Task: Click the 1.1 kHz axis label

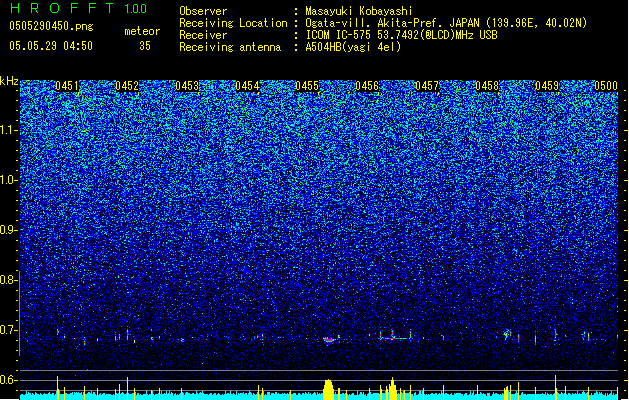Action: pos(8,130)
